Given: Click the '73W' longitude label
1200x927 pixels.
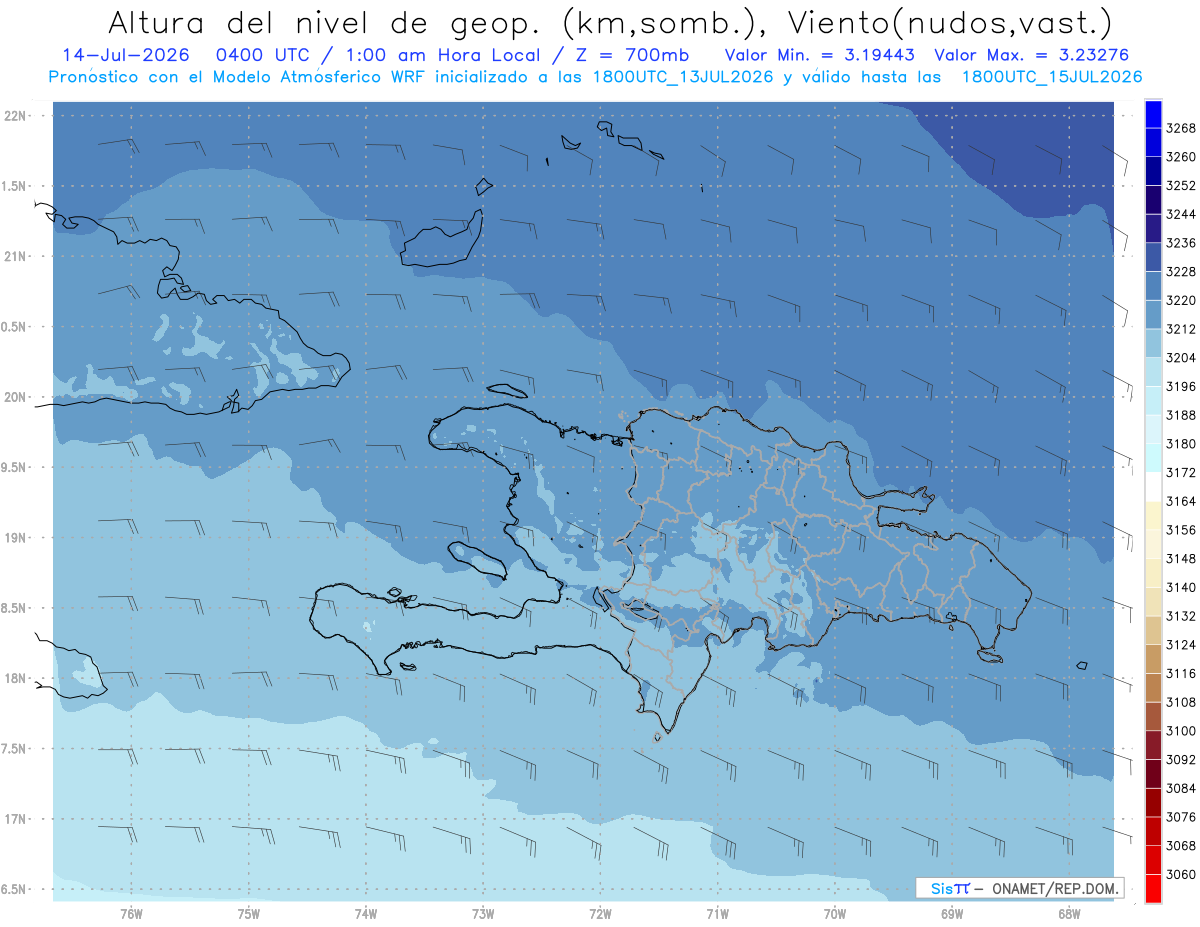Looking at the screenshot, I should [483, 914].
